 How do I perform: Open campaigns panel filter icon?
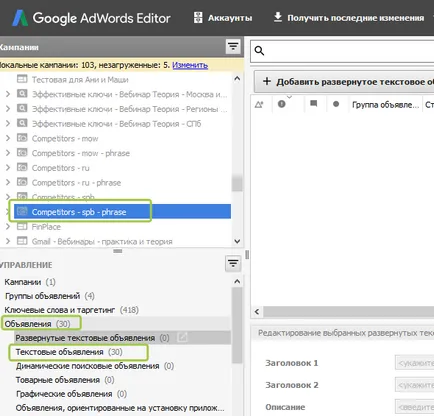233,46
